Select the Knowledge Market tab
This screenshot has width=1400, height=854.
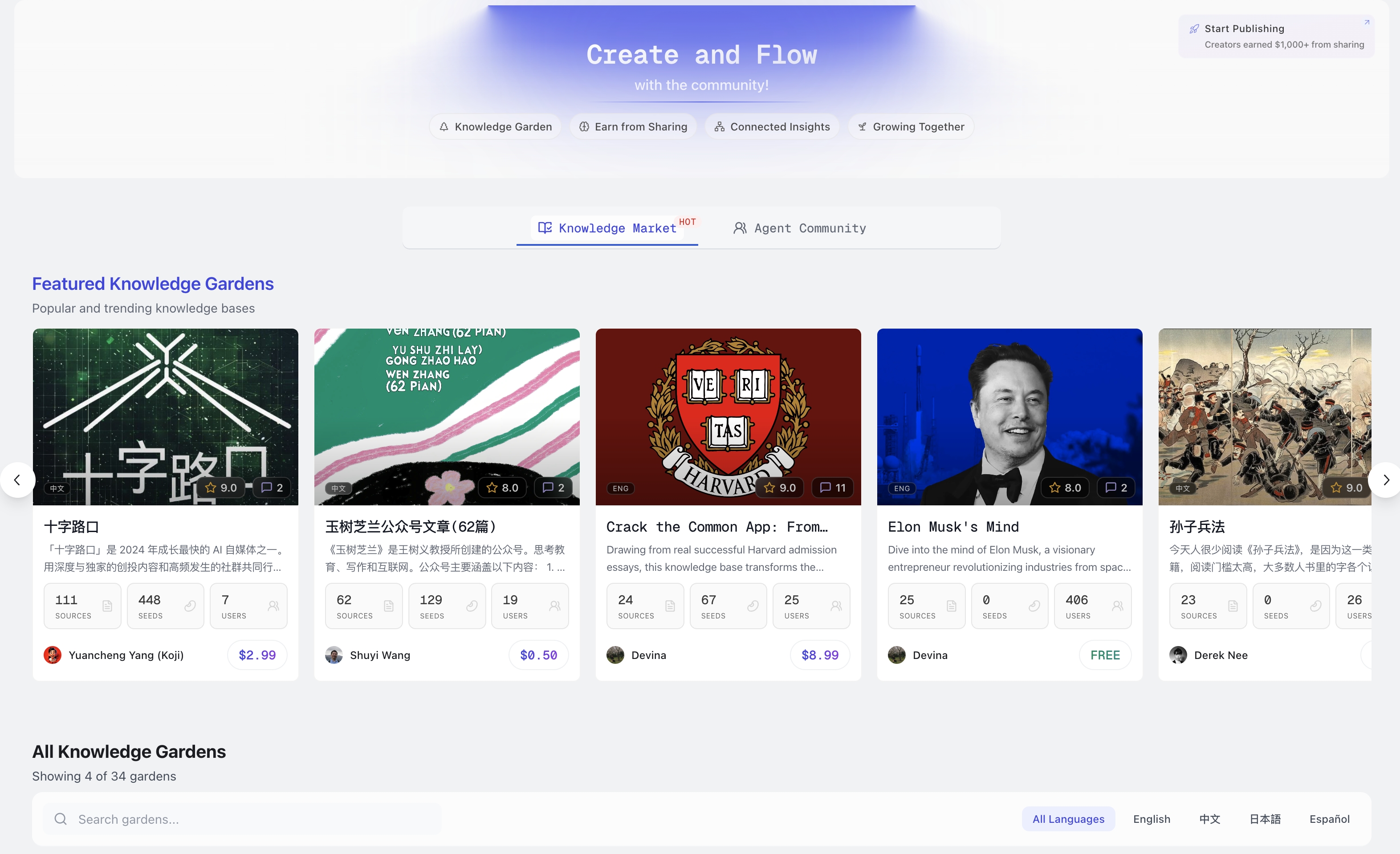click(x=607, y=228)
